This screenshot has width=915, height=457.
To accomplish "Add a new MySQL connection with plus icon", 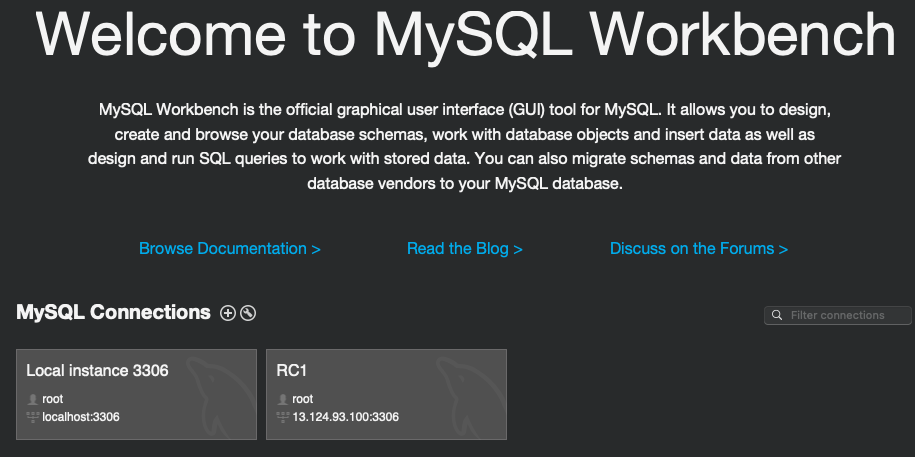I will [228, 313].
